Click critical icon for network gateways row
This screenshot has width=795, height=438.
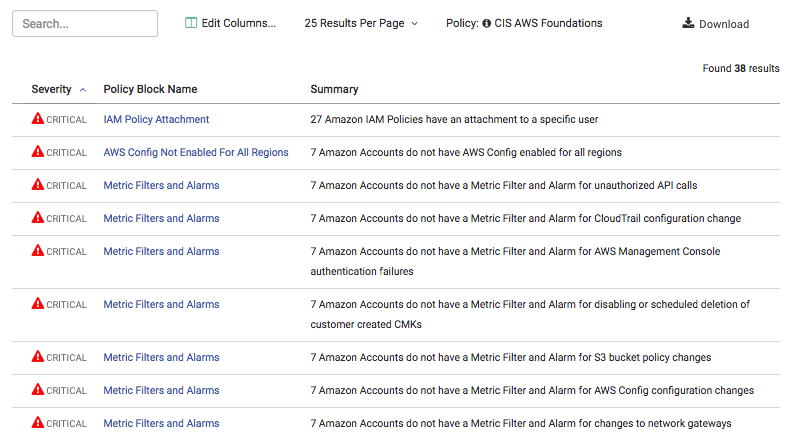(x=38, y=423)
